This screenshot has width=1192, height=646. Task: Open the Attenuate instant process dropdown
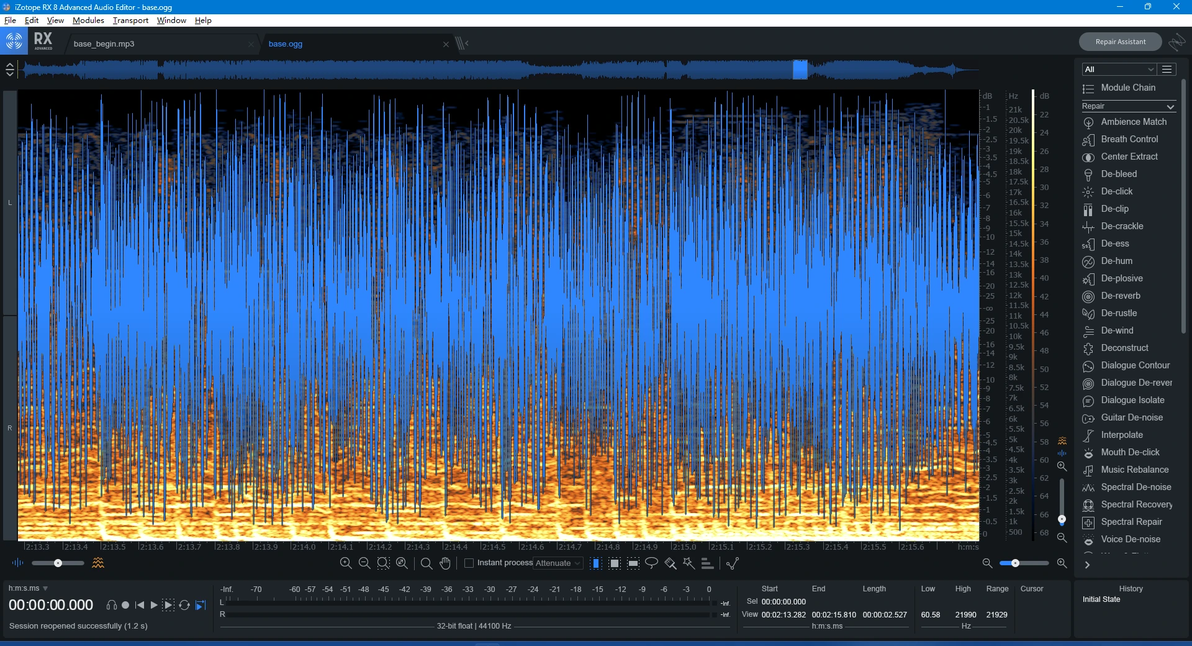(x=558, y=563)
